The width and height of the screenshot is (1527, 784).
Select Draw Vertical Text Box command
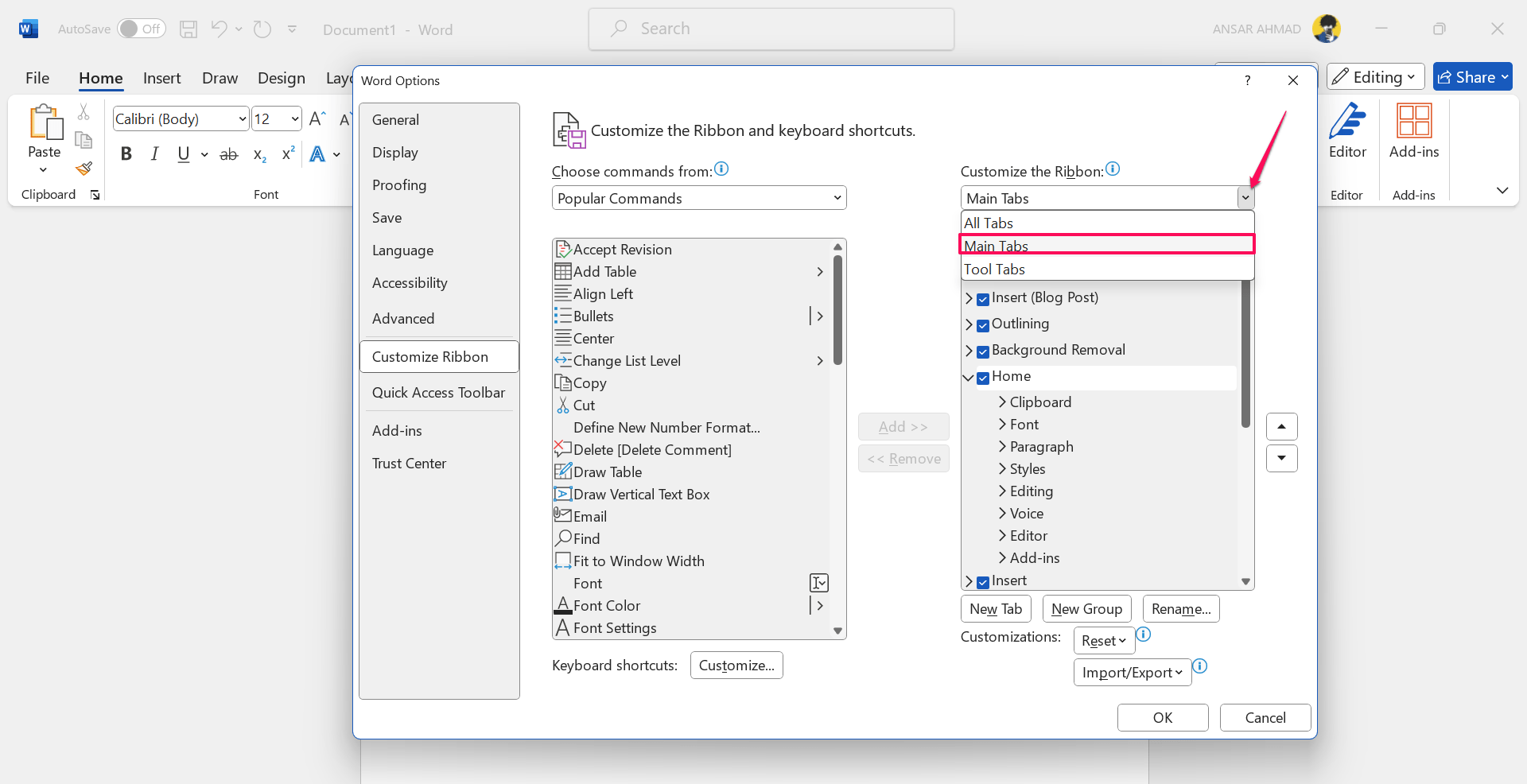pyautogui.click(x=690, y=494)
